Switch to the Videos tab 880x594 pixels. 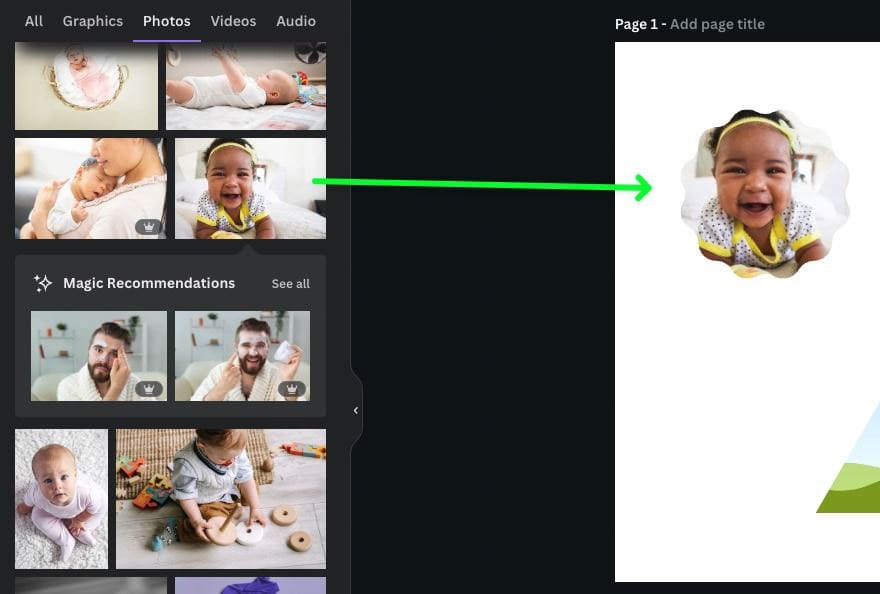(233, 21)
